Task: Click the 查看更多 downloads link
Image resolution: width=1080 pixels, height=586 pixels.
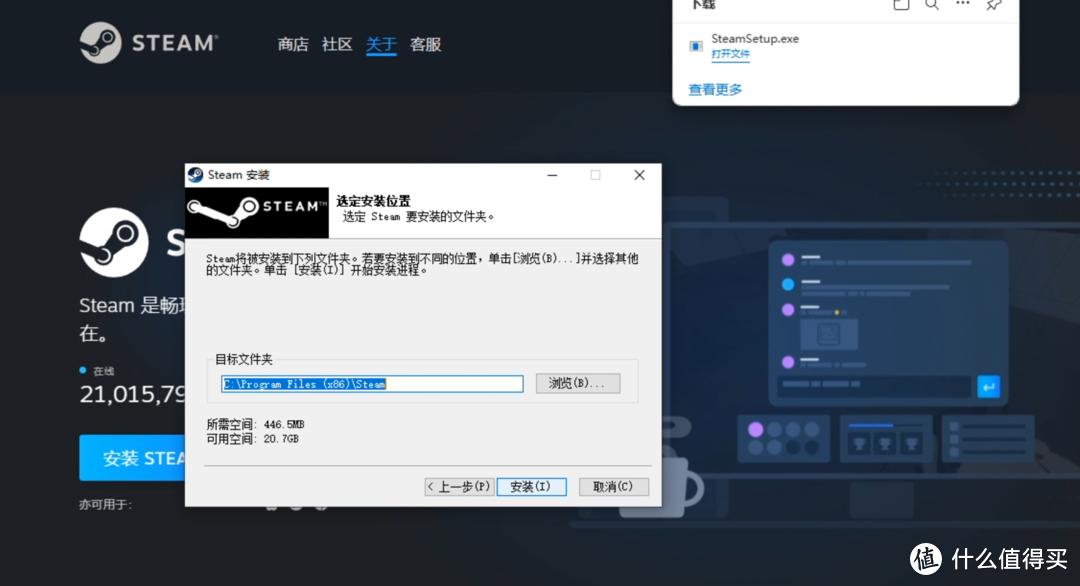Action: click(713, 89)
